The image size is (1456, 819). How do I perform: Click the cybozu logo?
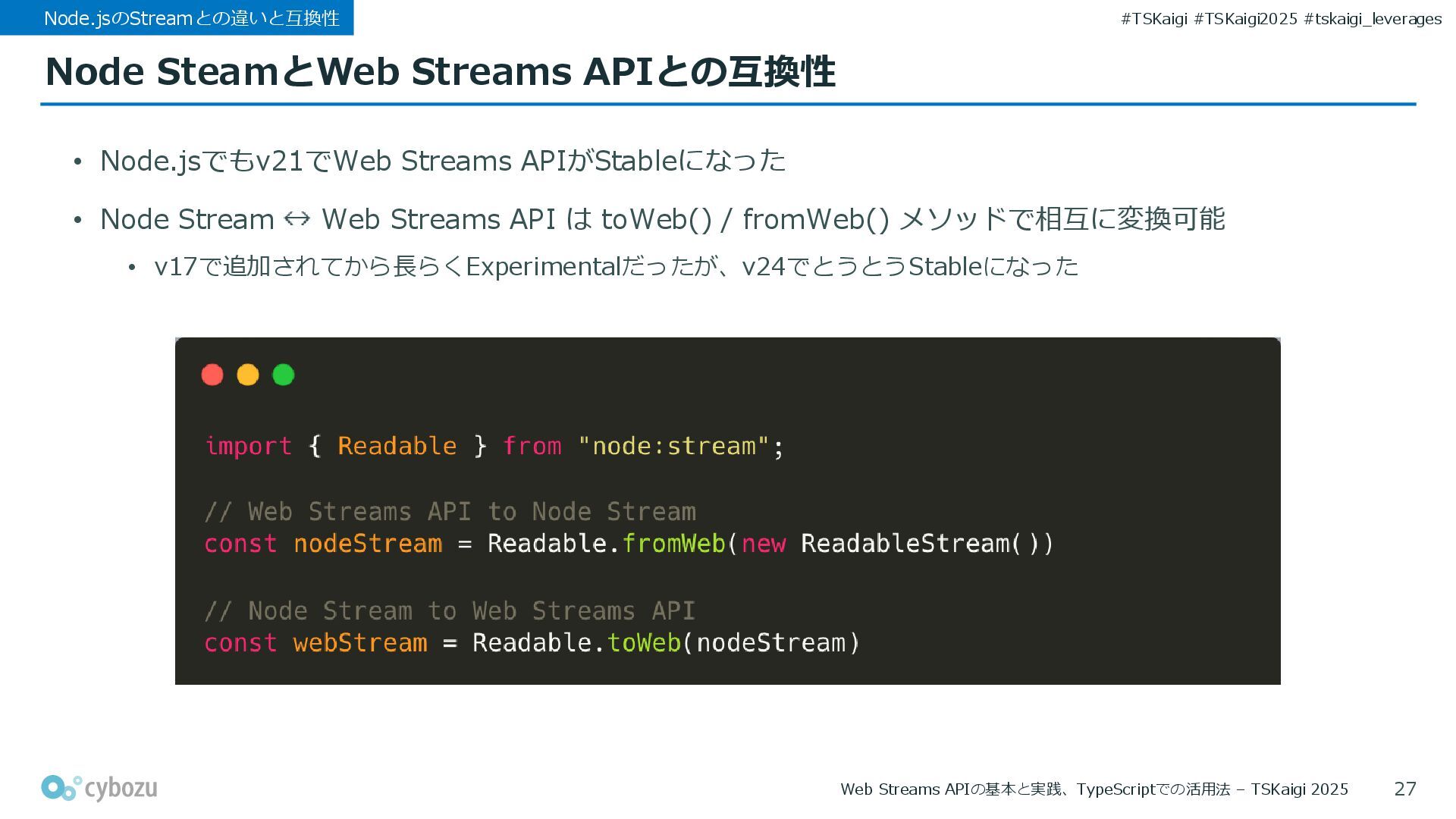tap(99, 788)
